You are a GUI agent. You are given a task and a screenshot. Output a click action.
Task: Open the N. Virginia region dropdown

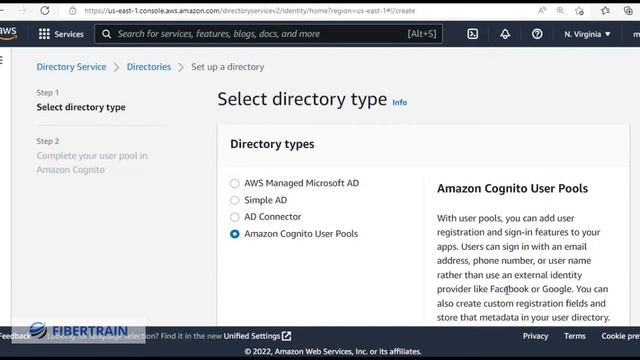587,34
